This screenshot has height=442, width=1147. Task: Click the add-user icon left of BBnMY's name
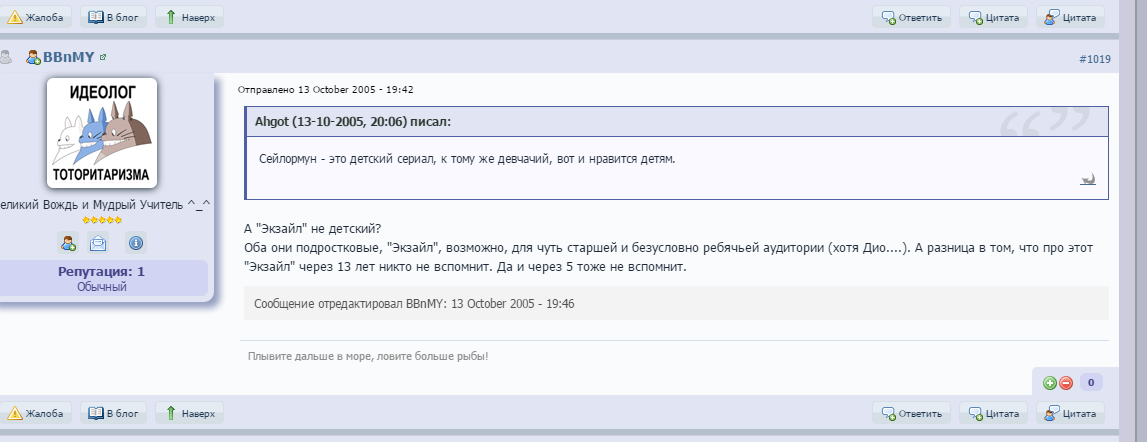click(x=33, y=58)
